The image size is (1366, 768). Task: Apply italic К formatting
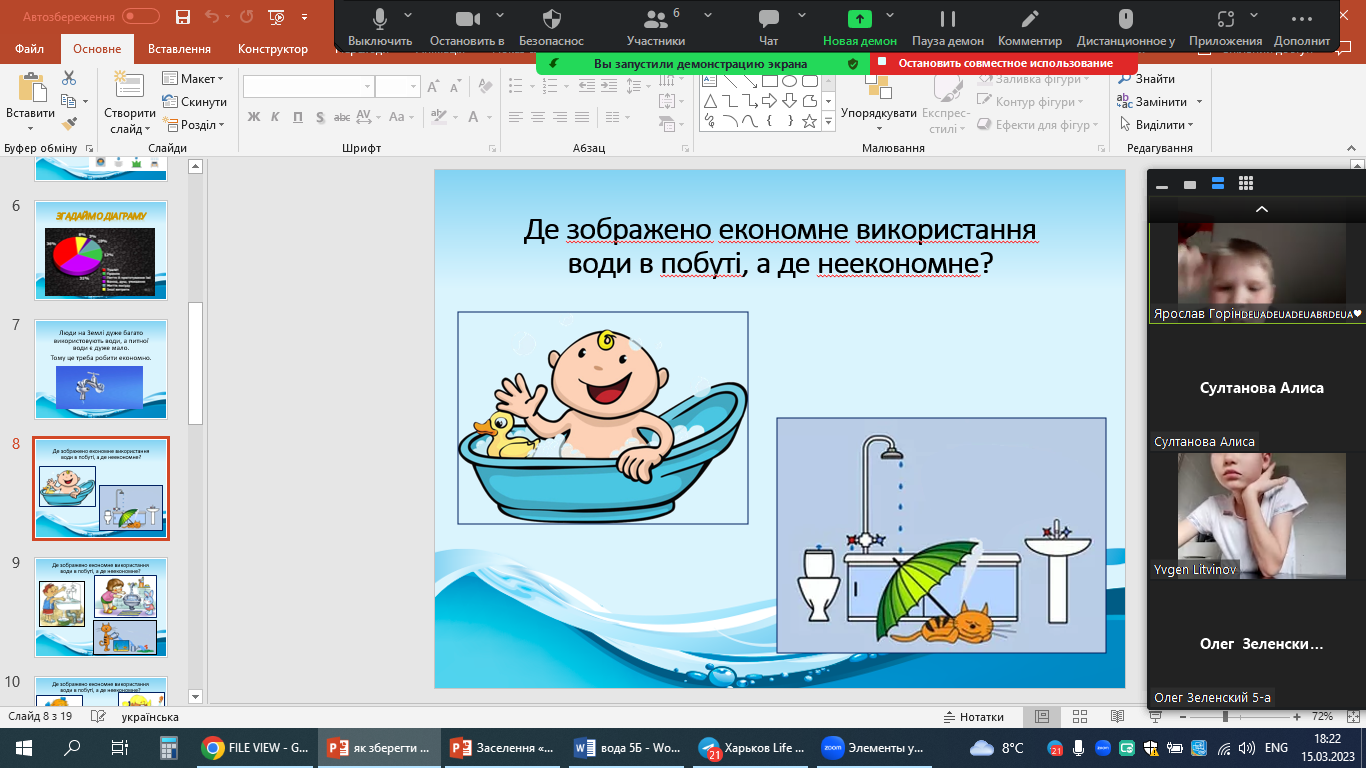pos(277,117)
